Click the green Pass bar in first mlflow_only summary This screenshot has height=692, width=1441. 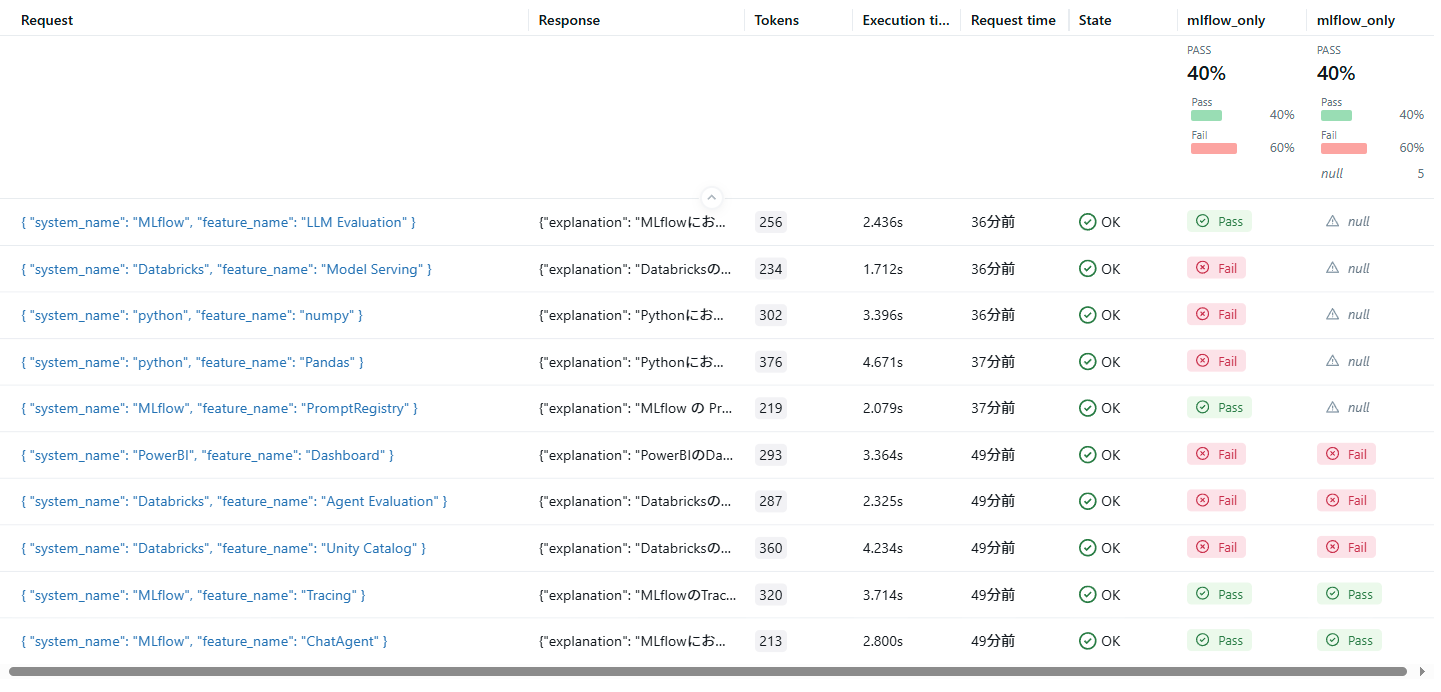pos(1206,115)
